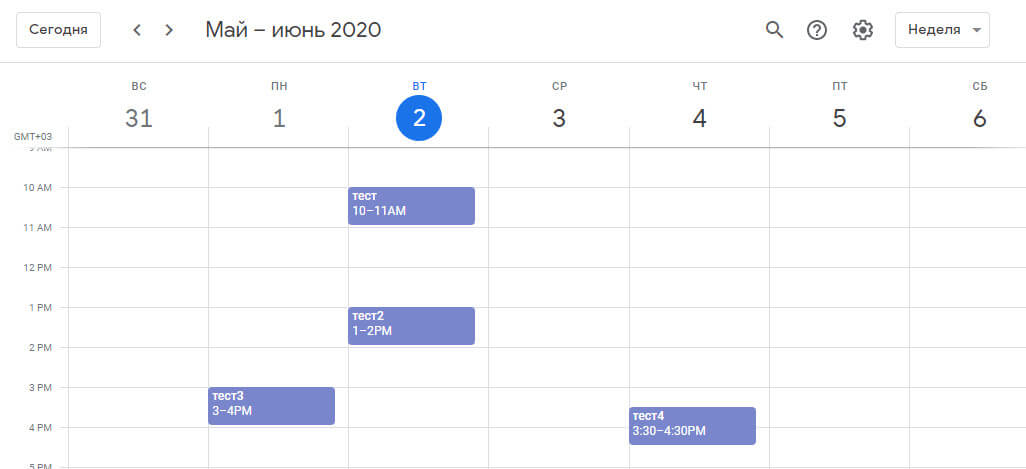1026x469 pixels.
Task: Click the highlighted date 2 circle
Action: coord(419,119)
